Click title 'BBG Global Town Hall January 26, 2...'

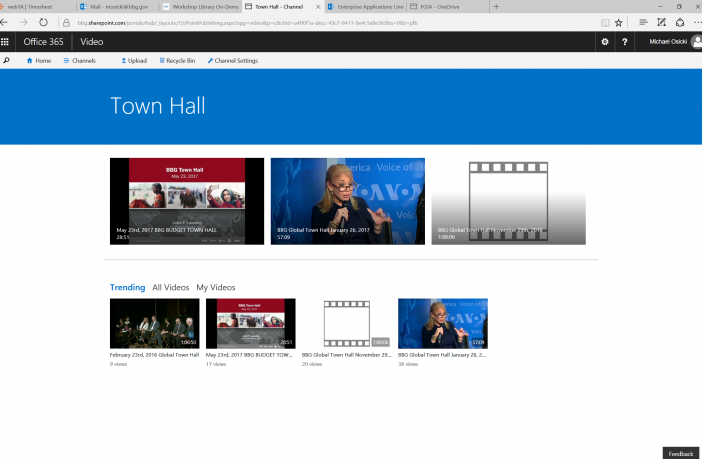point(442,355)
